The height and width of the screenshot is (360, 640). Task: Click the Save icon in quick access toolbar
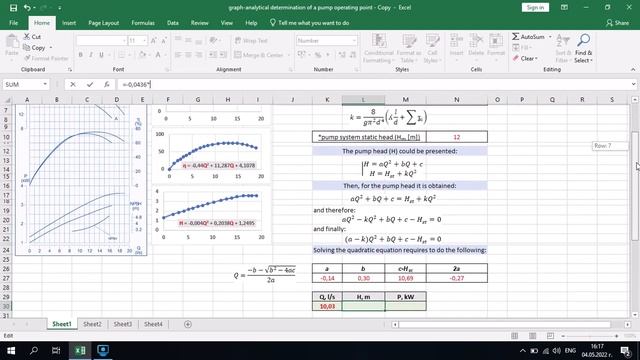[13, 7]
